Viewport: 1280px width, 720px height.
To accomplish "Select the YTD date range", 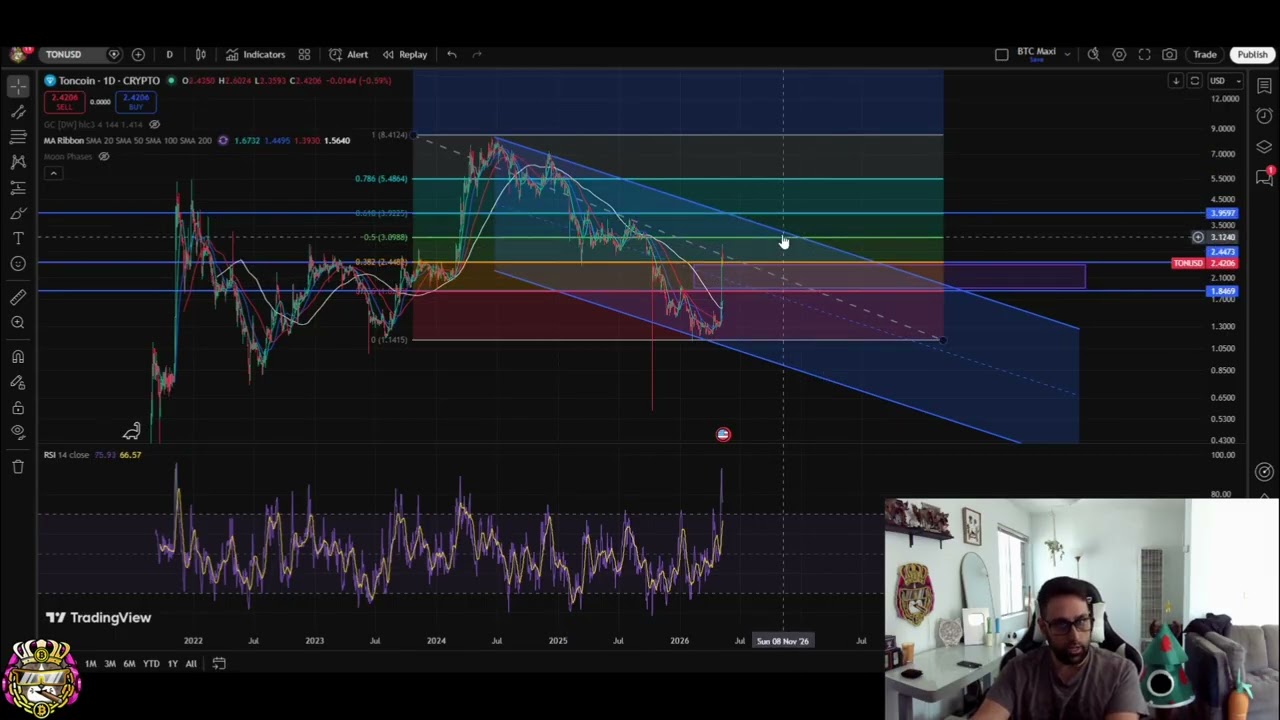I will pos(151,663).
